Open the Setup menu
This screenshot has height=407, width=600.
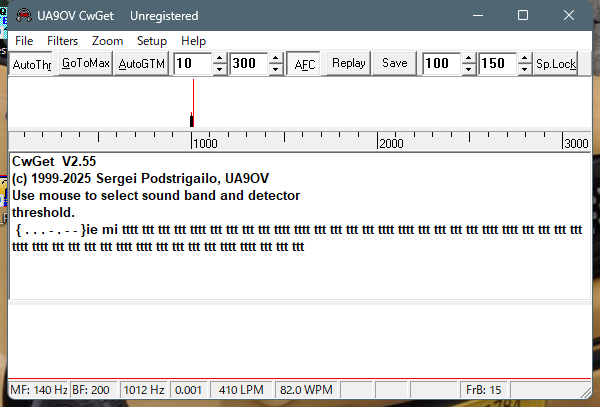pos(152,41)
